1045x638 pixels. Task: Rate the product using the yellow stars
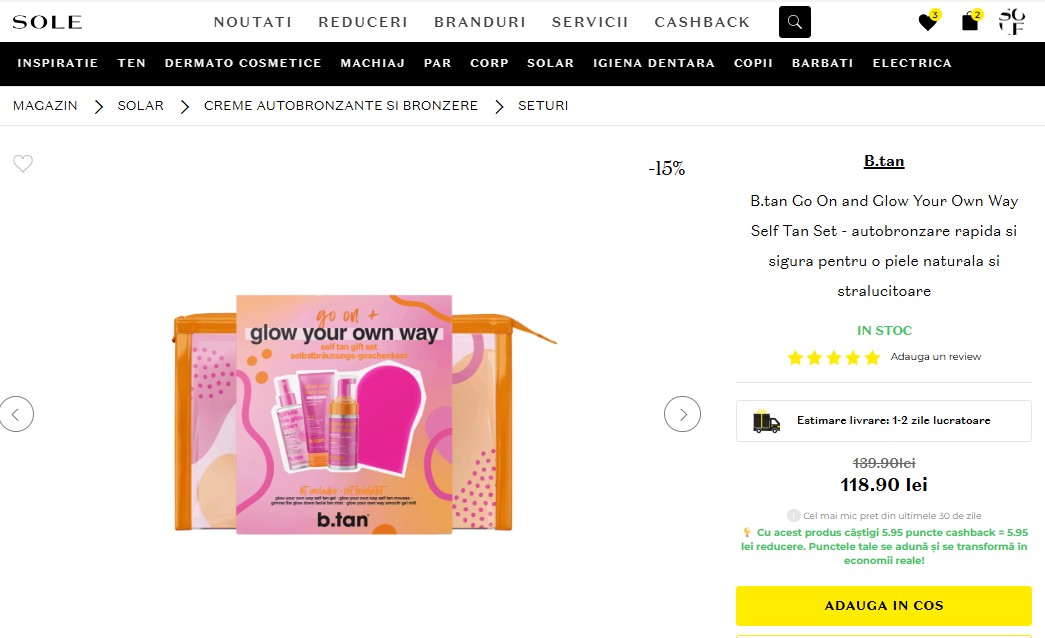click(x=833, y=357)
